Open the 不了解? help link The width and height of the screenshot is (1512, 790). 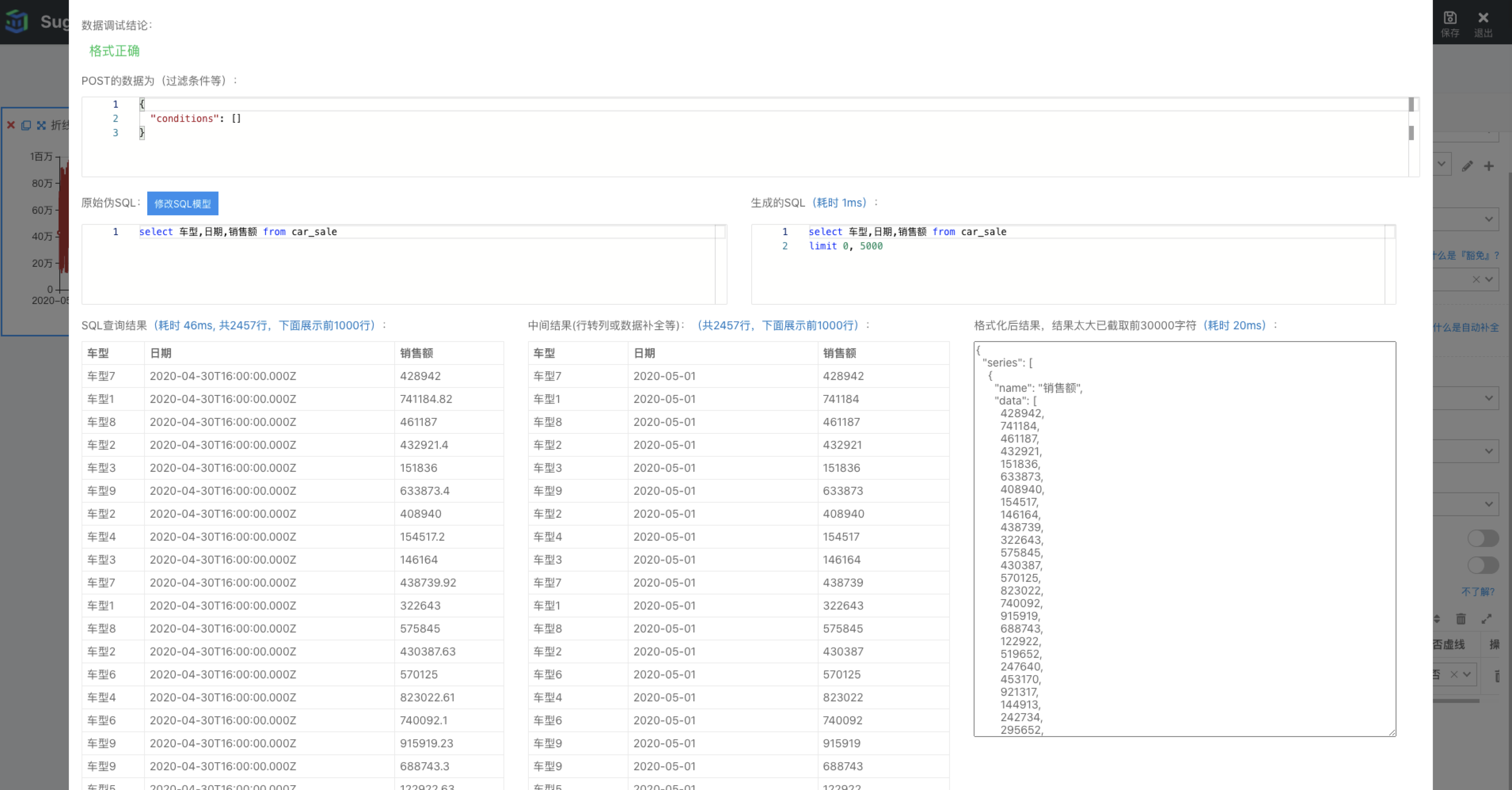pos(1478,592)
